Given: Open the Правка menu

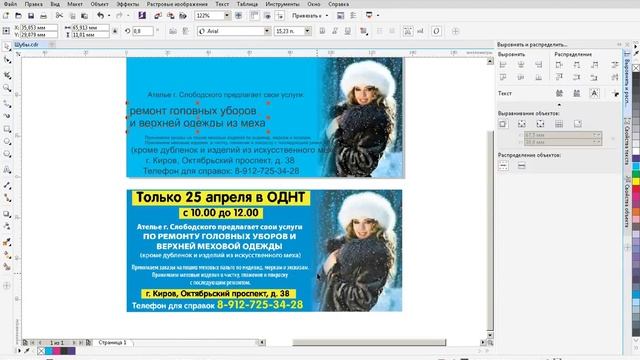Looking at the screenshot, I should (33, 4).
